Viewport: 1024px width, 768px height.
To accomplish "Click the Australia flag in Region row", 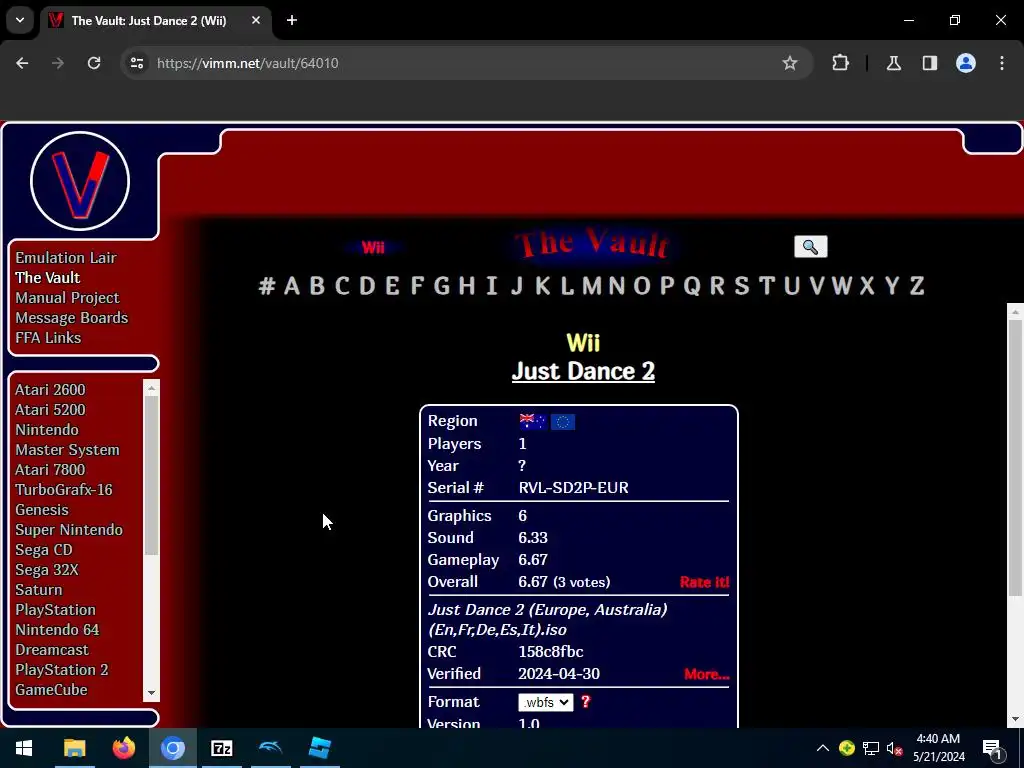I will click(x=532, y=421).
